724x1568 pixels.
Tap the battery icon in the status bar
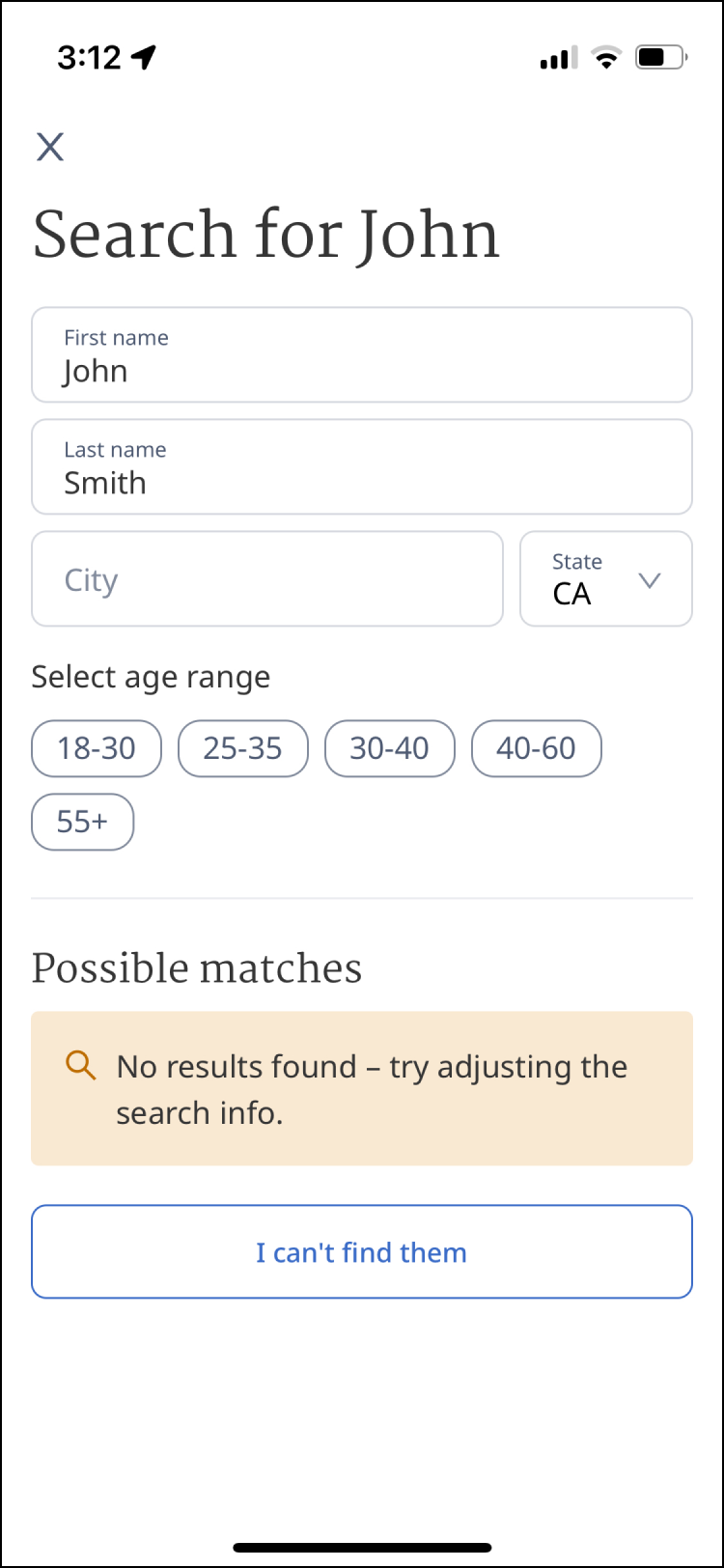coord(660,58)
